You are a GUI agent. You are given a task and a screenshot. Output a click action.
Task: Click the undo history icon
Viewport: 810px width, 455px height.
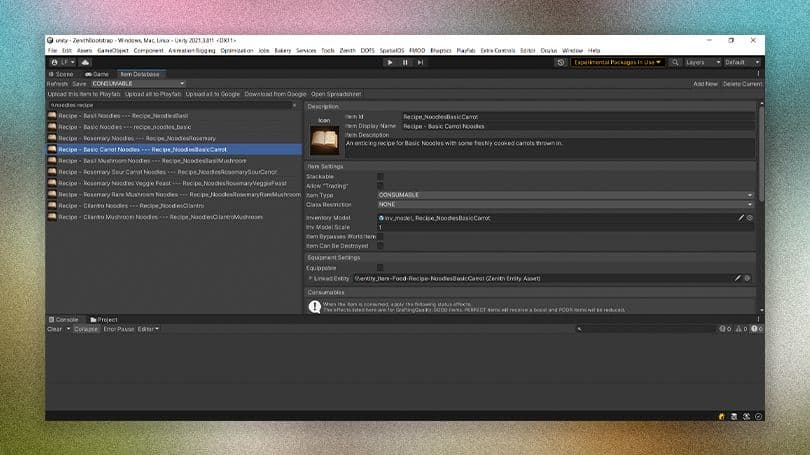[560, 62]
